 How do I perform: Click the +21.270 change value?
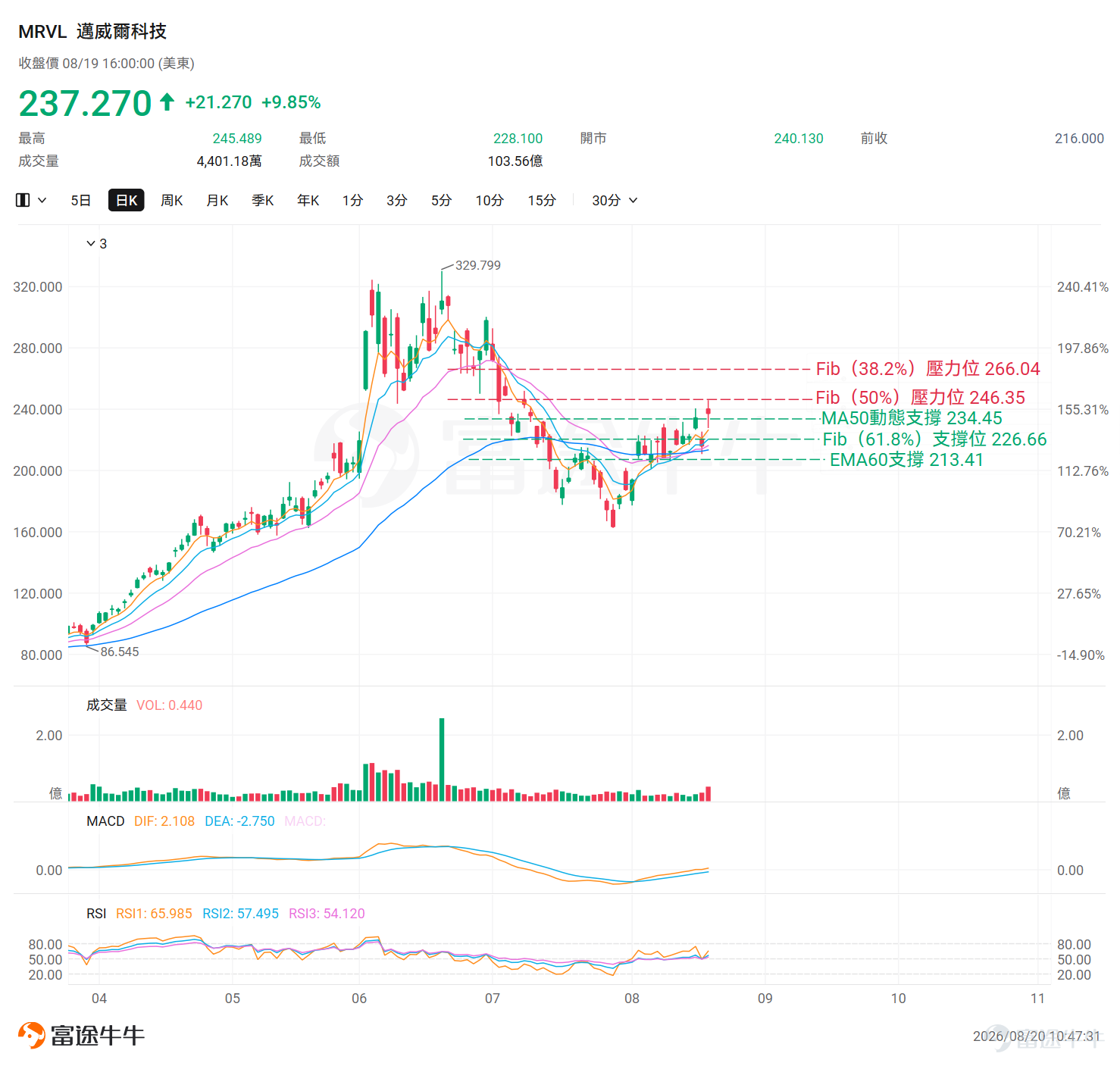click(x=218, y=102)
